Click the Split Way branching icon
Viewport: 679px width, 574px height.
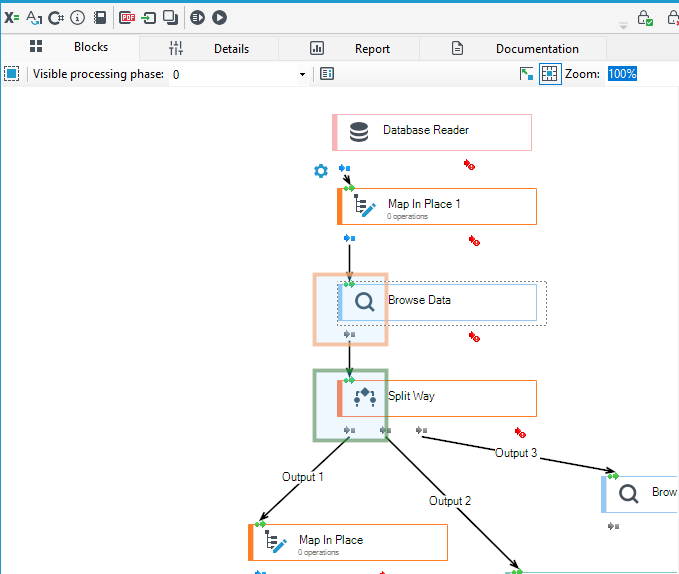[365, 397]
